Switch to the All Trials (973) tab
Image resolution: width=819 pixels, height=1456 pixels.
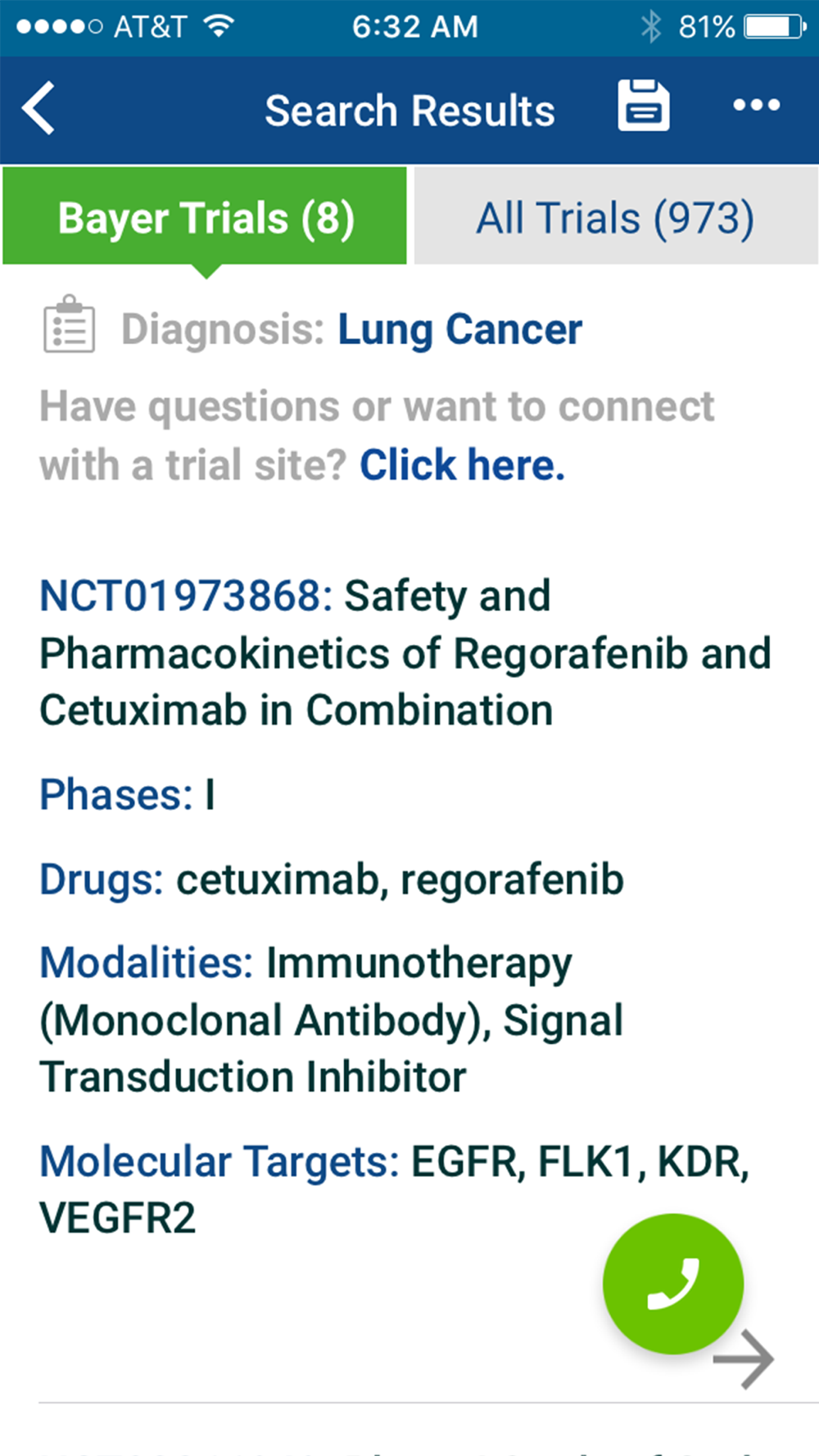(x=616, y=216)
